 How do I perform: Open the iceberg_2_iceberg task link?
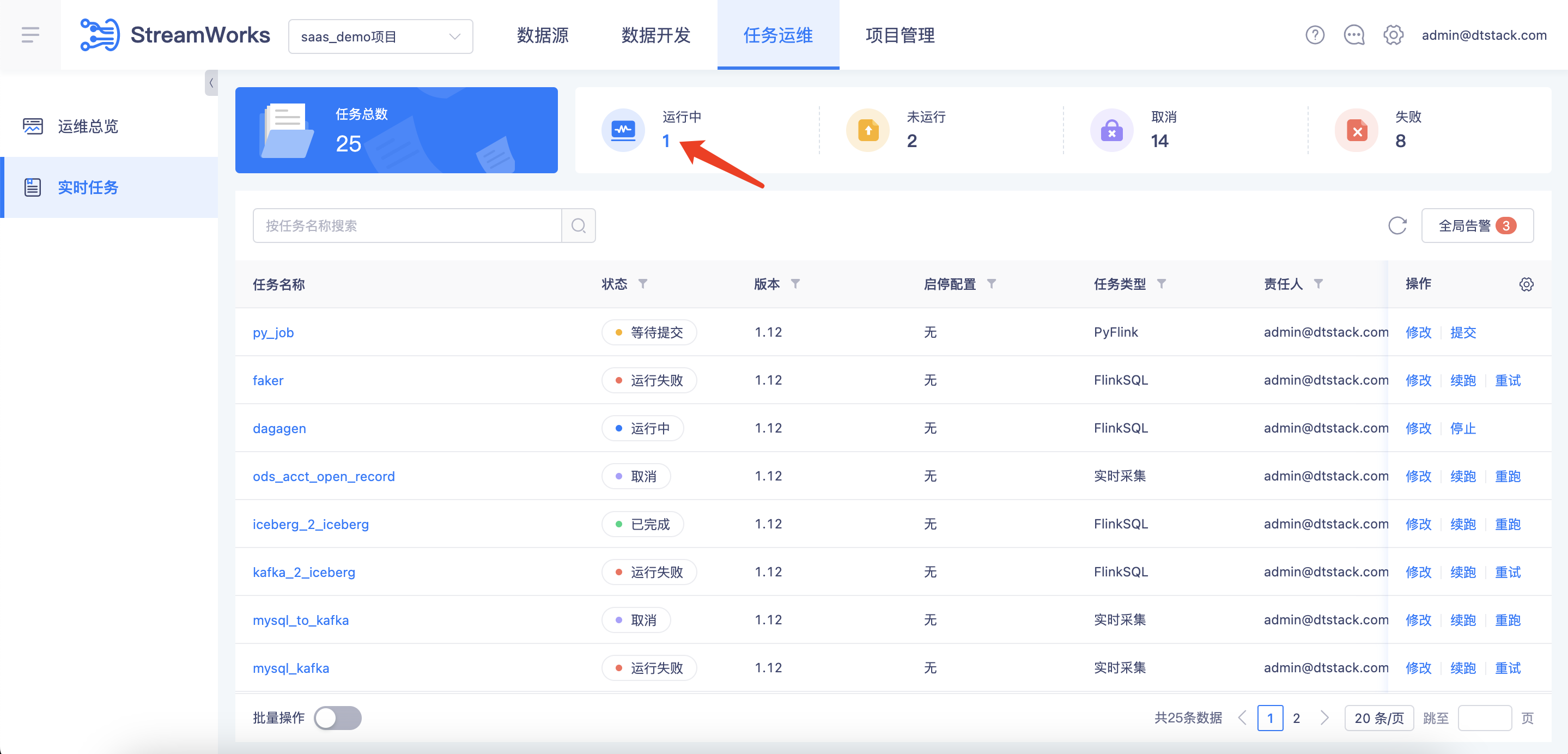pyautogui.click(x=311, y=524)
